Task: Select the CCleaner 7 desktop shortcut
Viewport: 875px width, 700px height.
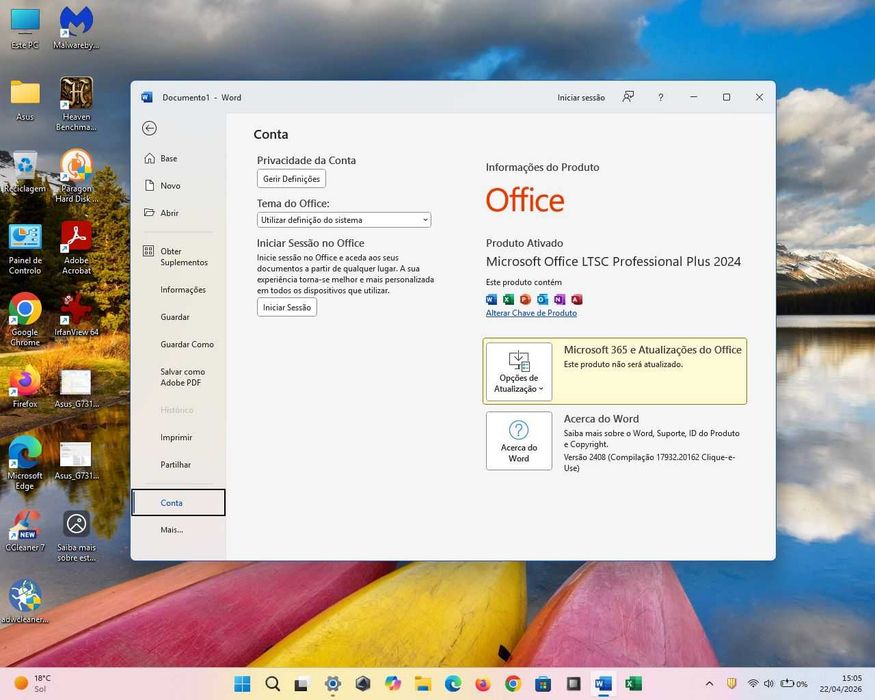Action: coord(25,530)
